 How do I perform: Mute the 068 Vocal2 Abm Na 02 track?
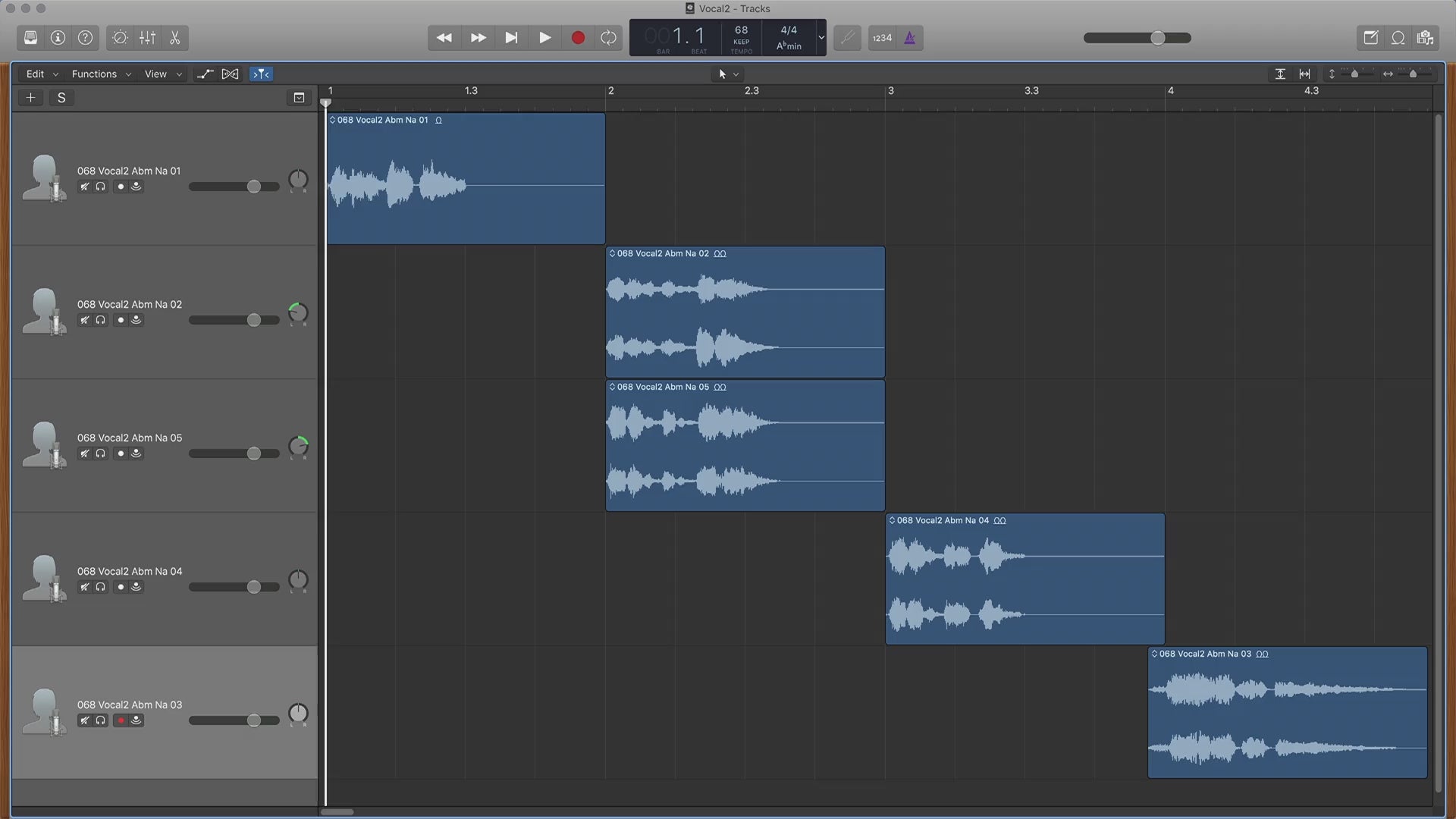(x=84, y=320)
